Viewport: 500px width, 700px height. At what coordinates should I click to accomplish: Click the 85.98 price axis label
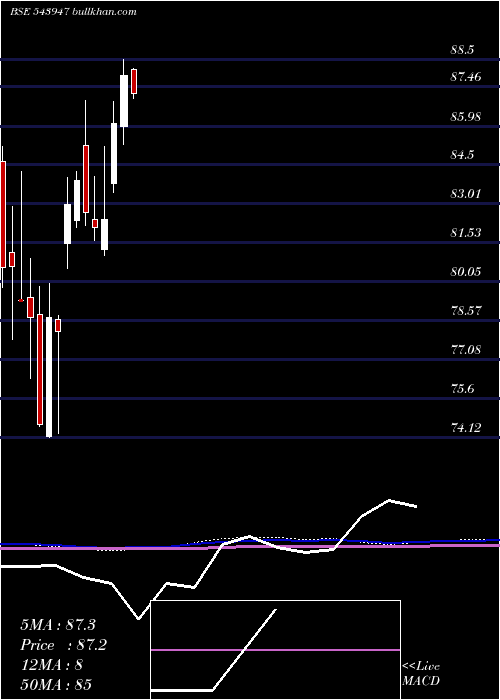(466, 117)
